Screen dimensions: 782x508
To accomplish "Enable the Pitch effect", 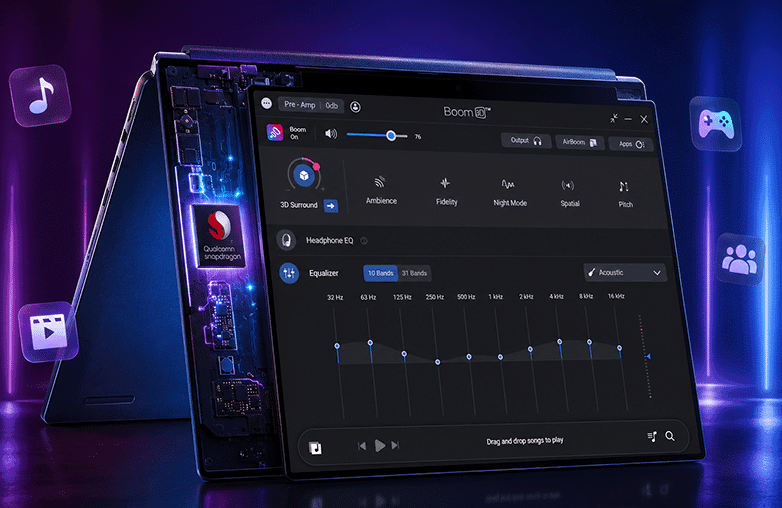I will [x=624, y=194].
